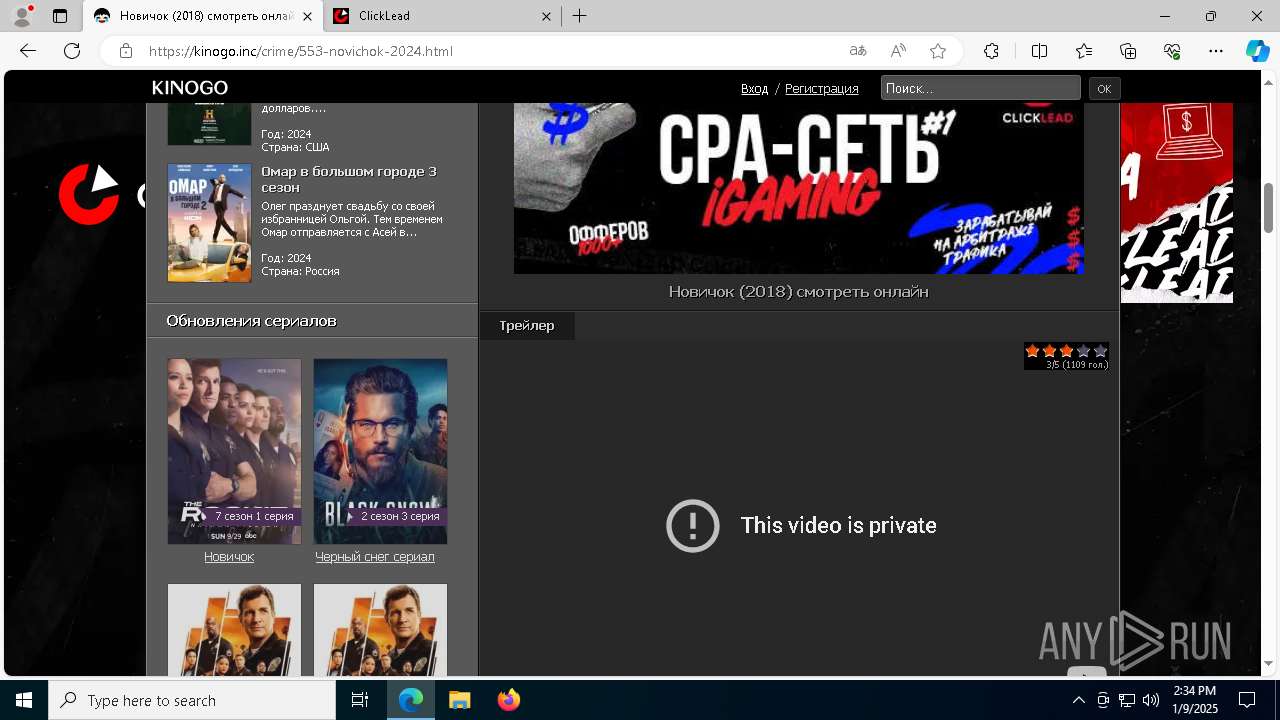Open Read Aloud in the address bar
The image size is (1280, 720).
[898, 51]
